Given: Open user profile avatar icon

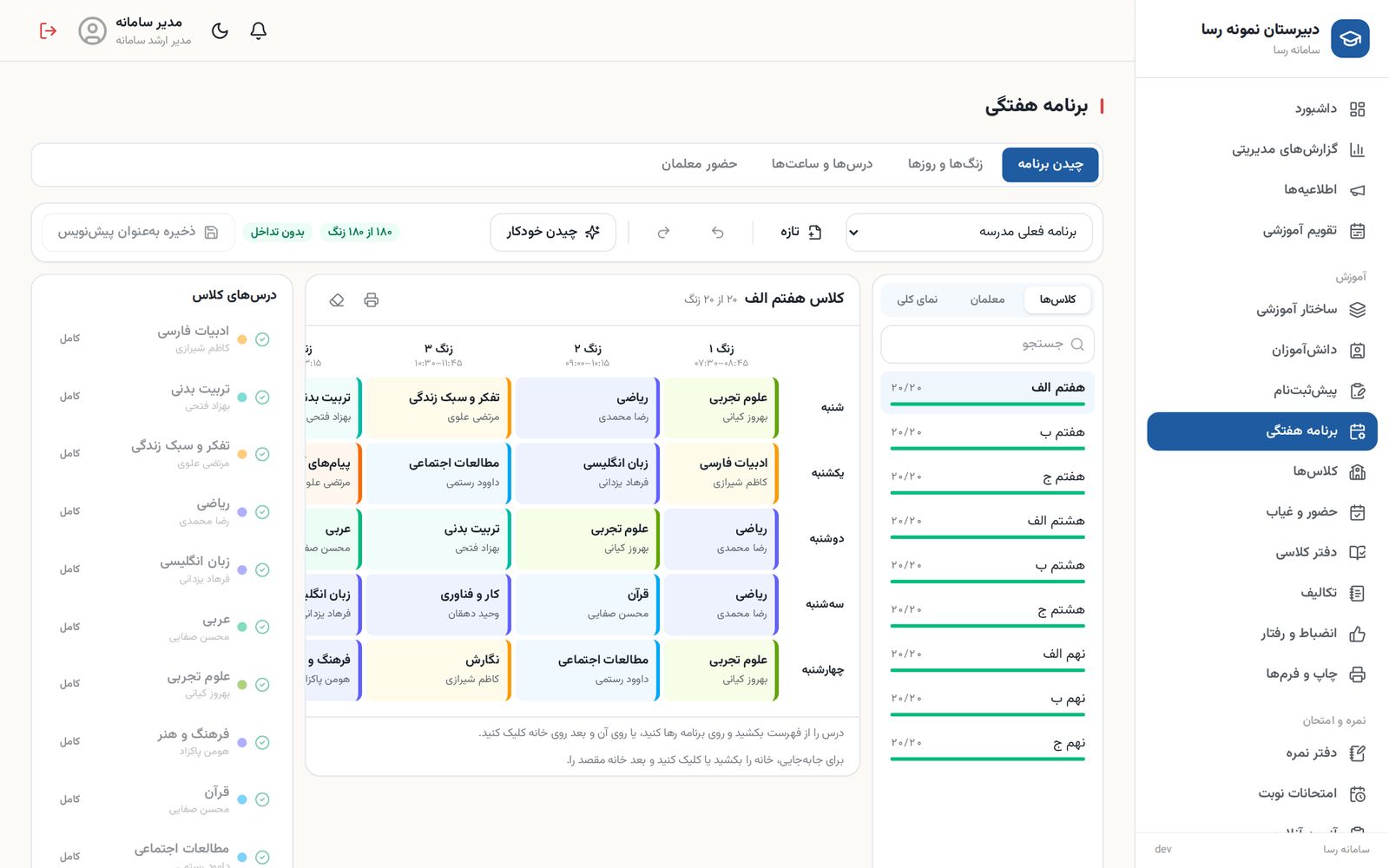Looking at the screenshot, I should [92, 30].
